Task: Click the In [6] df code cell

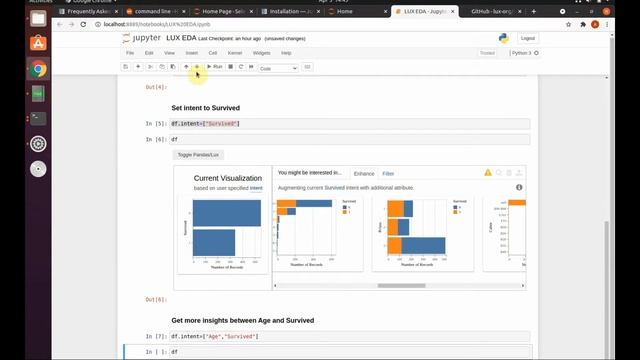Action: click(350, 140)
